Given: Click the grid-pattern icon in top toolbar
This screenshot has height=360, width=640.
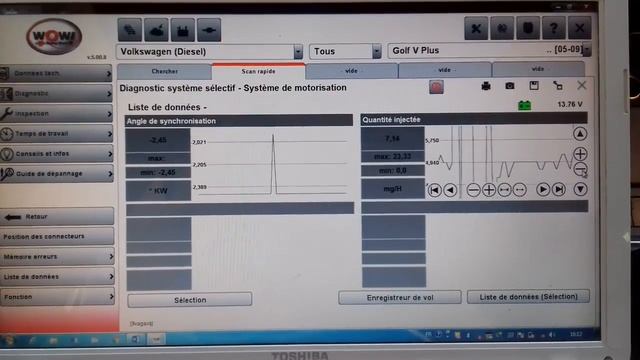Looking at the screenshot, I should pyautogui.click(x=130, y=30).
